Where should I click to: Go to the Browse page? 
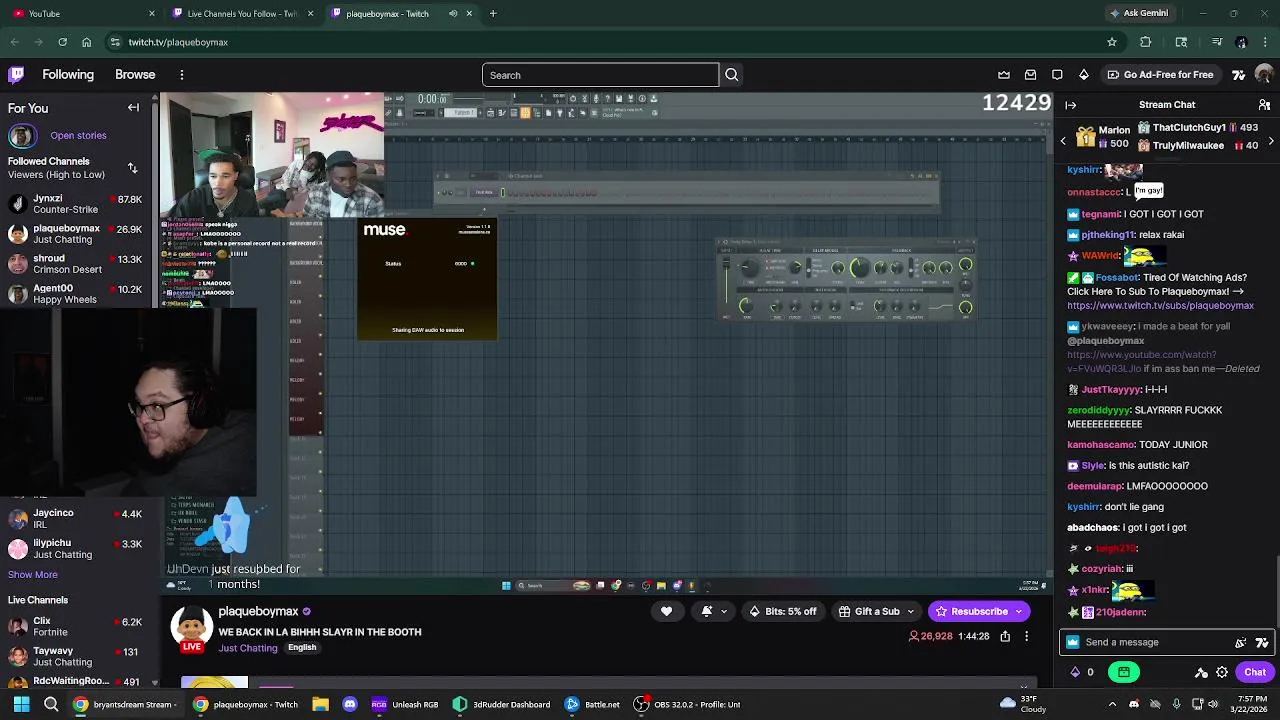click(135, 75)
